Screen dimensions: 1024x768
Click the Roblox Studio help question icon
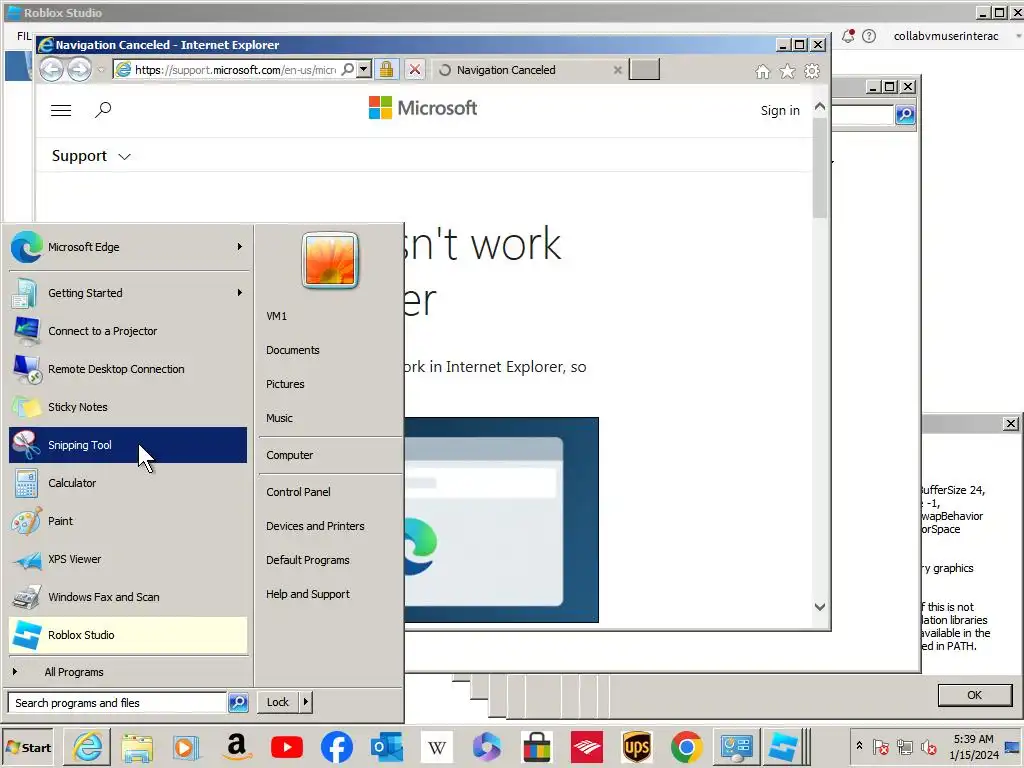(869, 36)
